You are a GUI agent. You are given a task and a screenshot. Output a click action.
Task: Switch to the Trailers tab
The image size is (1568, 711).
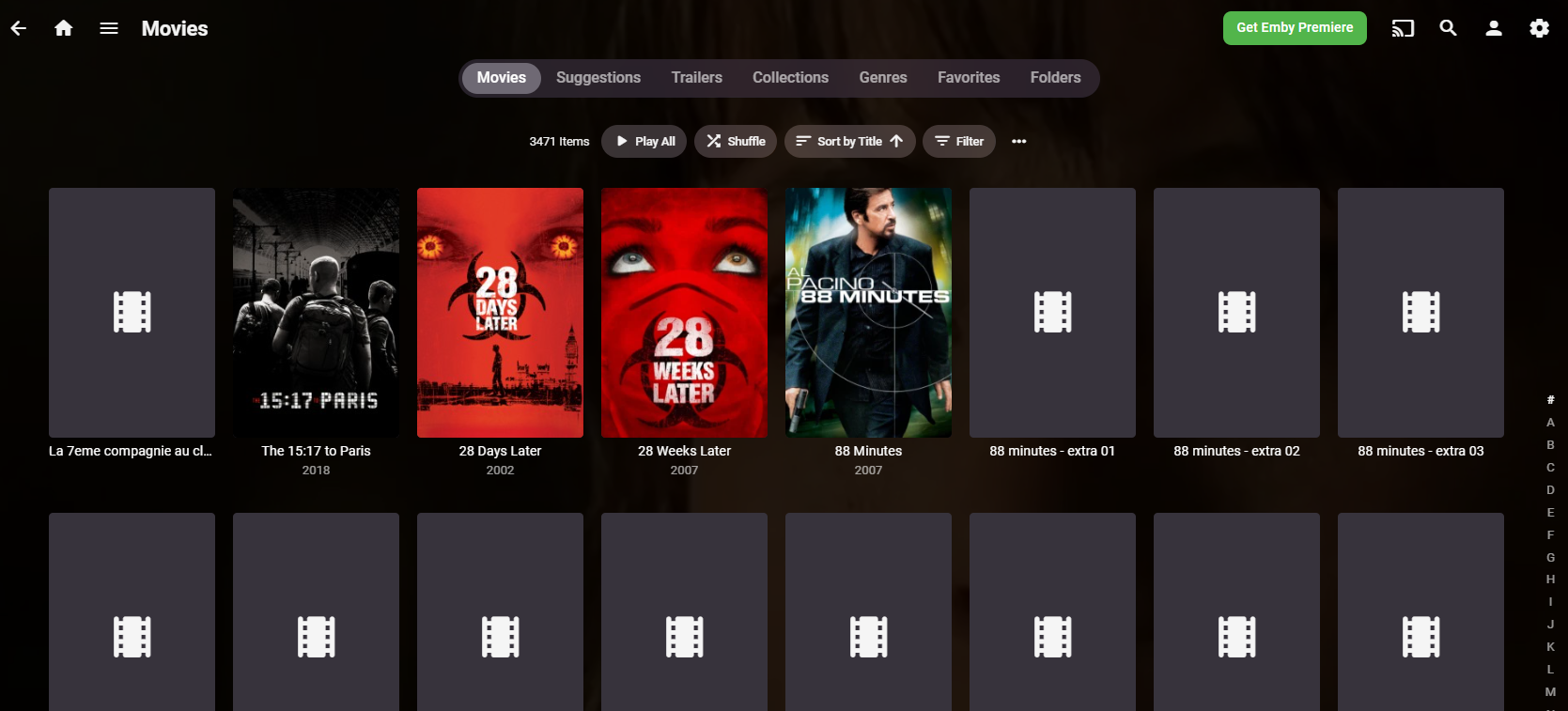[x=697, y=78]
